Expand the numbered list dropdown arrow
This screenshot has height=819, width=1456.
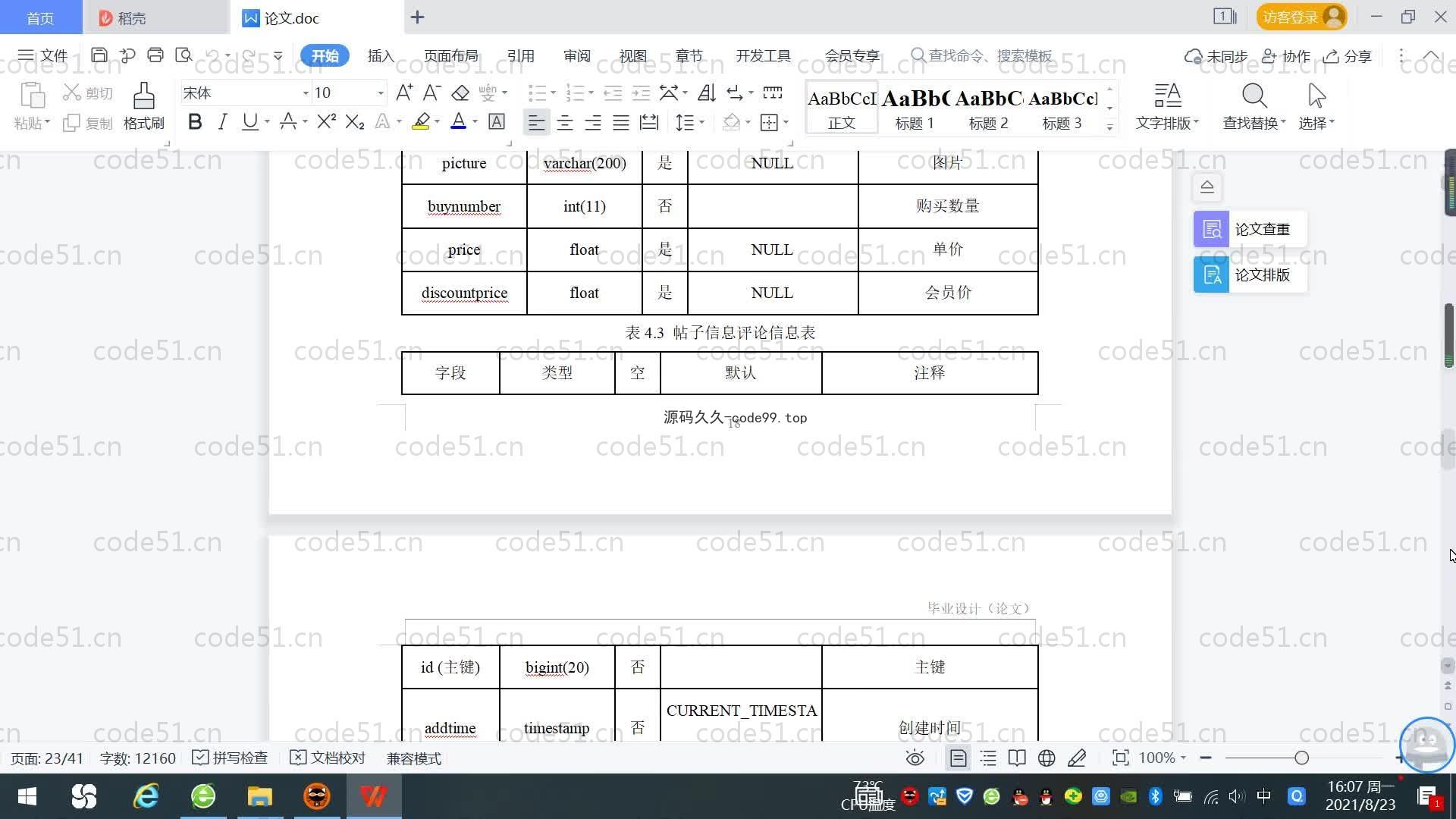tap(591, 93)
